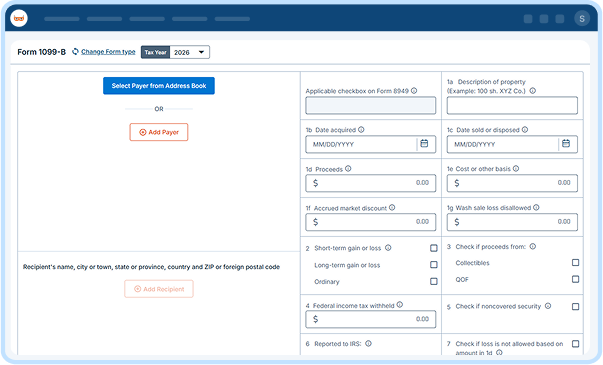
Task: Click the 1d Proceeds amount field
Action: click(x=371, y=183)
